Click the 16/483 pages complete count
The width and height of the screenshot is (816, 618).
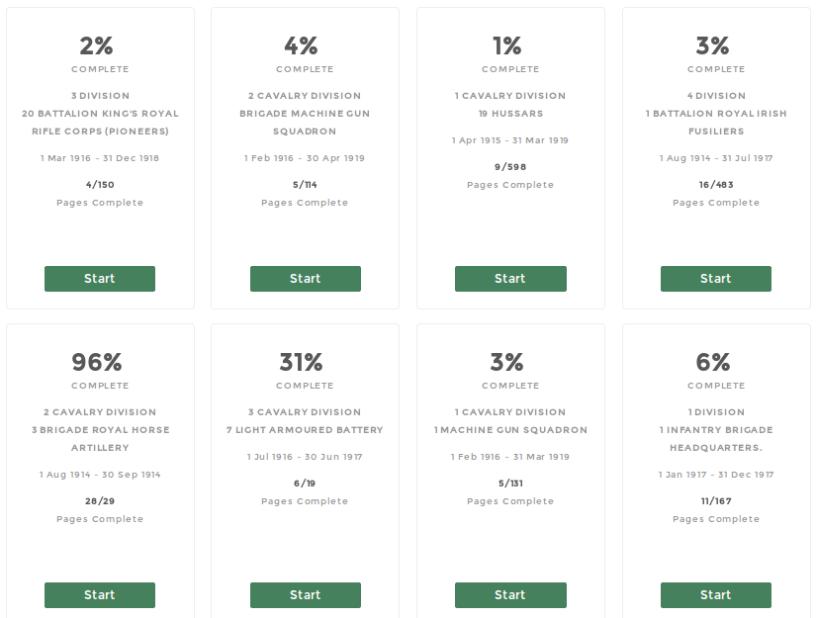716,184
